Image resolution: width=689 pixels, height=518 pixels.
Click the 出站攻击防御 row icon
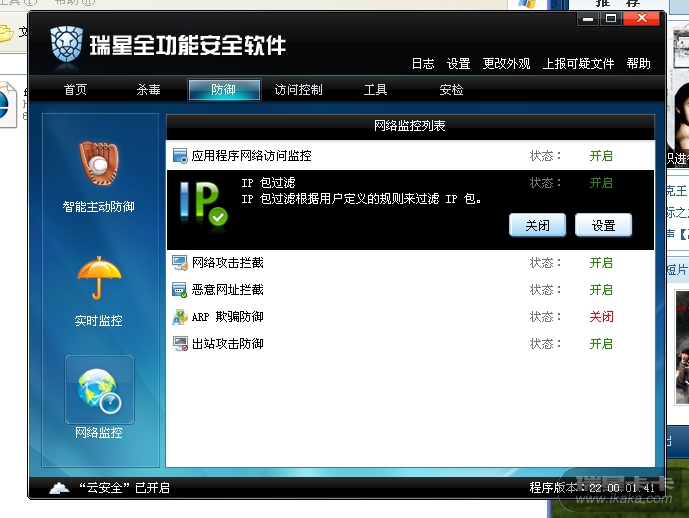180,344
